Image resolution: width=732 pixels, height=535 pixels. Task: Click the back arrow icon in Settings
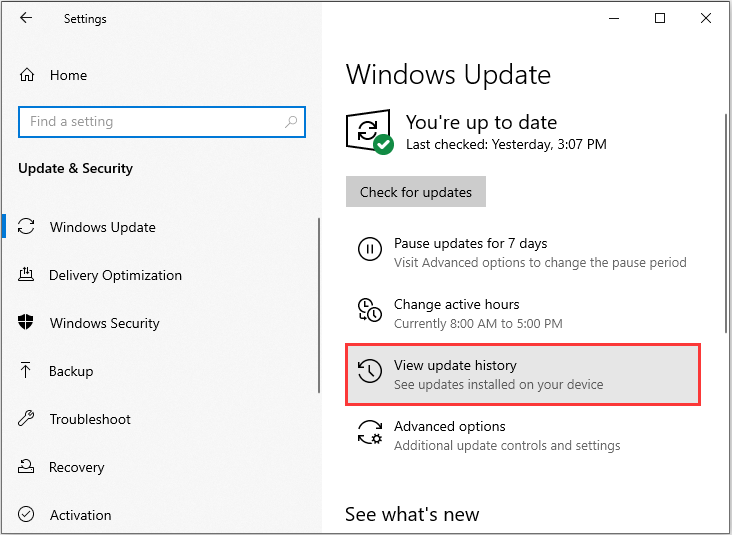click(26, 18)
